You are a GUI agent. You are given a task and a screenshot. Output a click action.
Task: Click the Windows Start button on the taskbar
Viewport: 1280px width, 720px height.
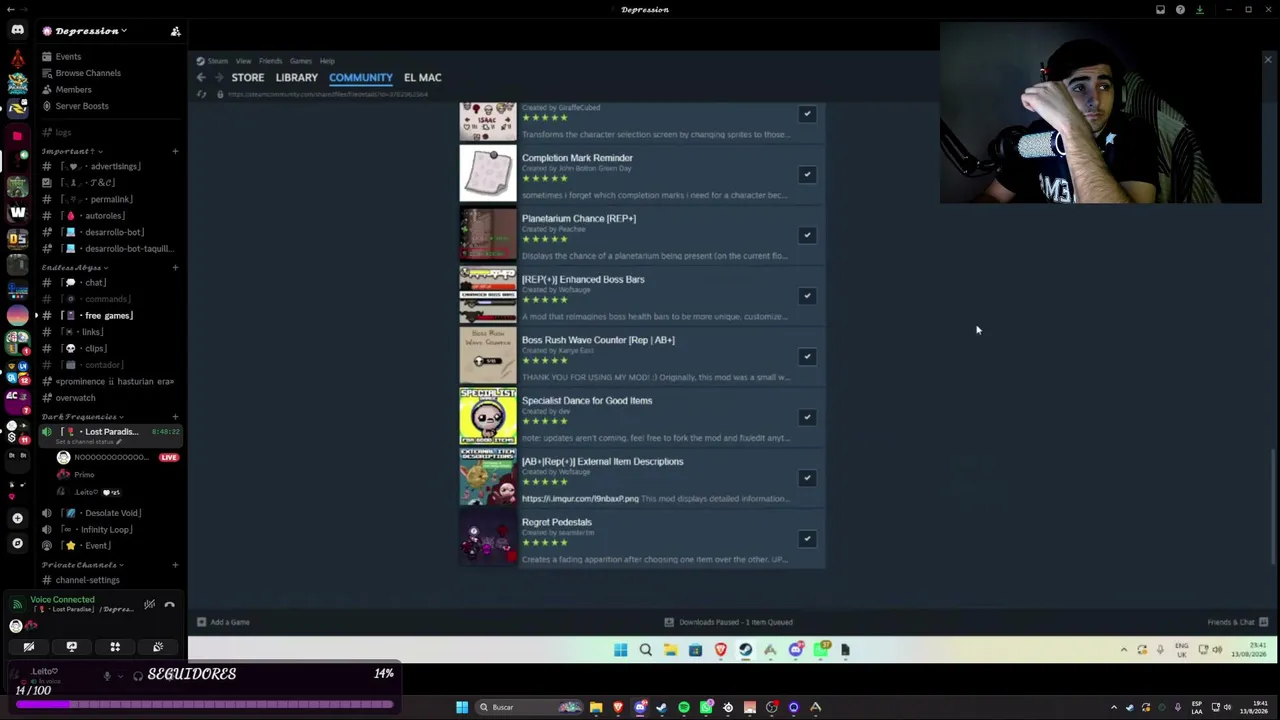(462, 708)
